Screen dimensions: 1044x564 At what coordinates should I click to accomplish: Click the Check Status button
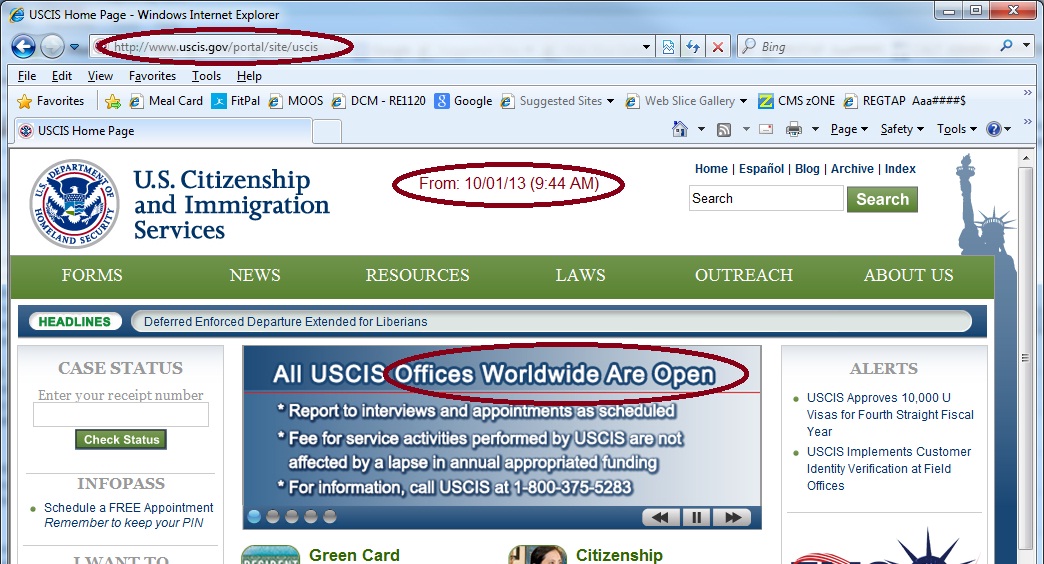pyautogui.click(x=121, y=439)
